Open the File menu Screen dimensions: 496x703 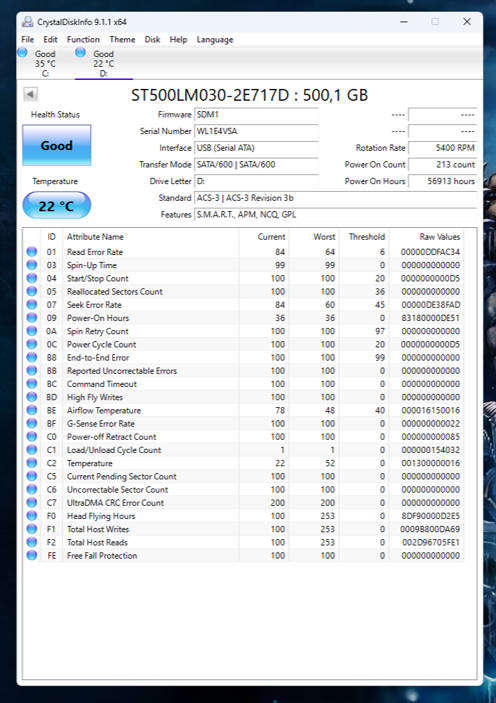point(27,39)
